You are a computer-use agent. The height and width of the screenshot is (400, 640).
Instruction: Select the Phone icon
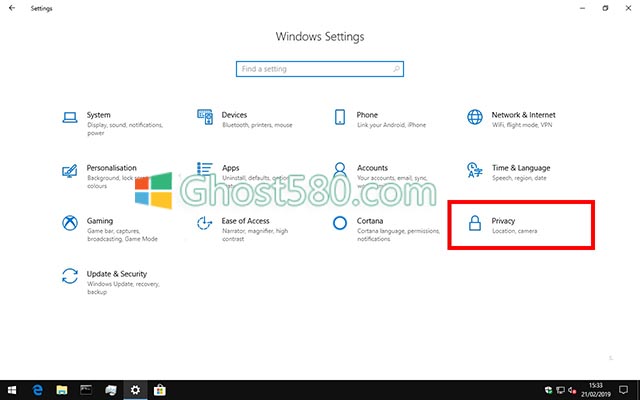(x=340, y=117)
